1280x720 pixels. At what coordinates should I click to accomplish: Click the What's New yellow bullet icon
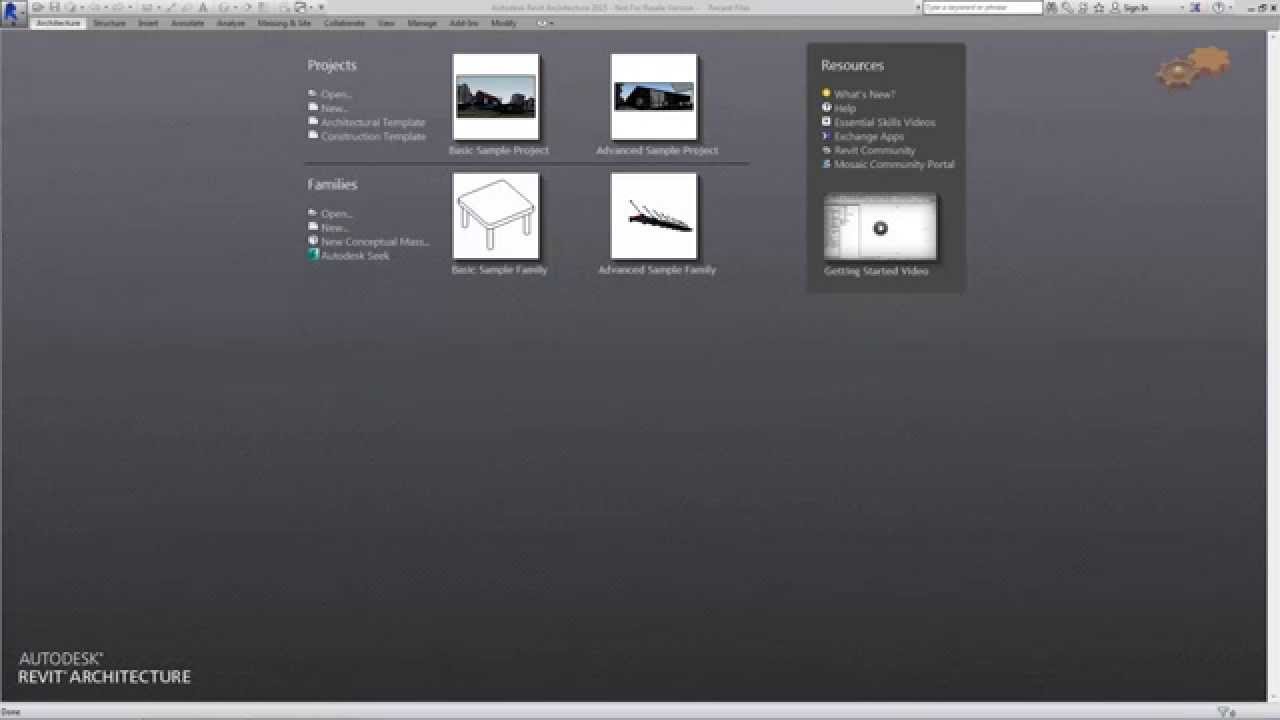point(826,93)
